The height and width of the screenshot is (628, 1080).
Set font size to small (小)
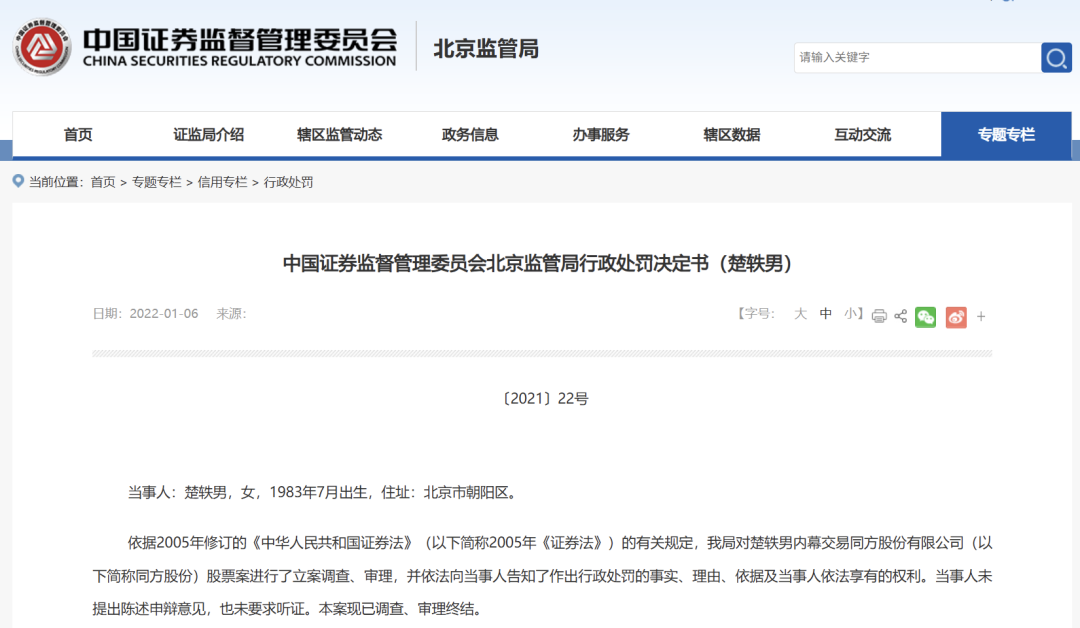850,314
